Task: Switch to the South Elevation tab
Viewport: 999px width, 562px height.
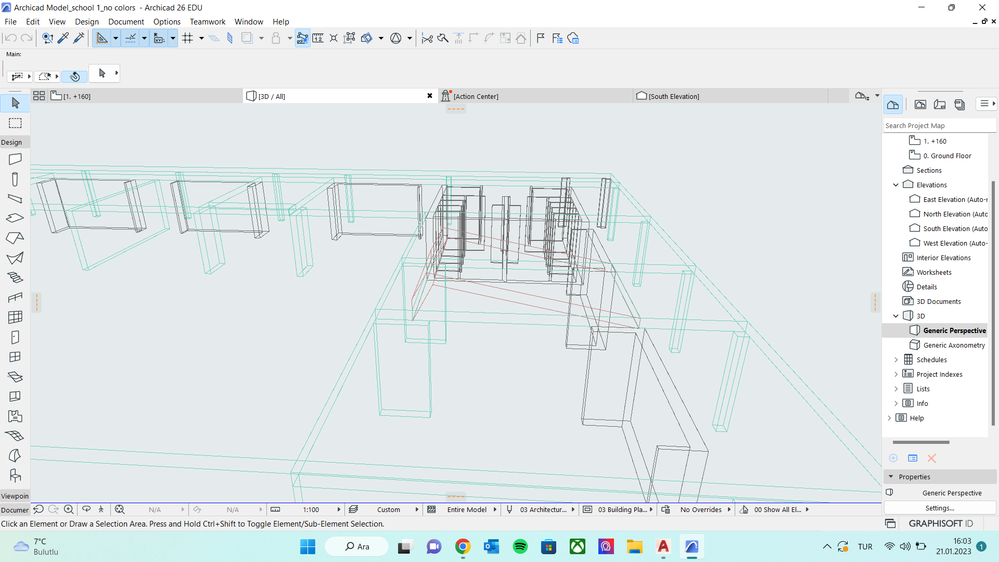Action: coord(673,96)
